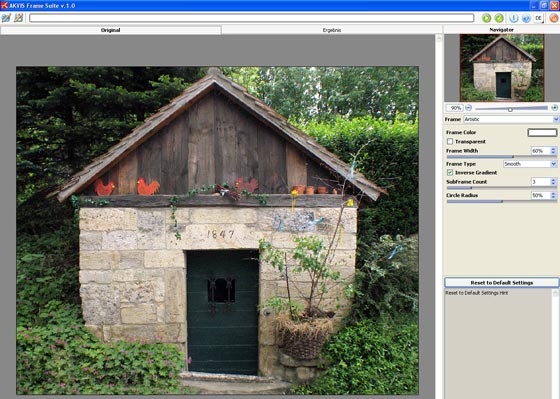Click the image canvas vertical scrollbar
The image size is (560, 399).
[x=439, y=216]
